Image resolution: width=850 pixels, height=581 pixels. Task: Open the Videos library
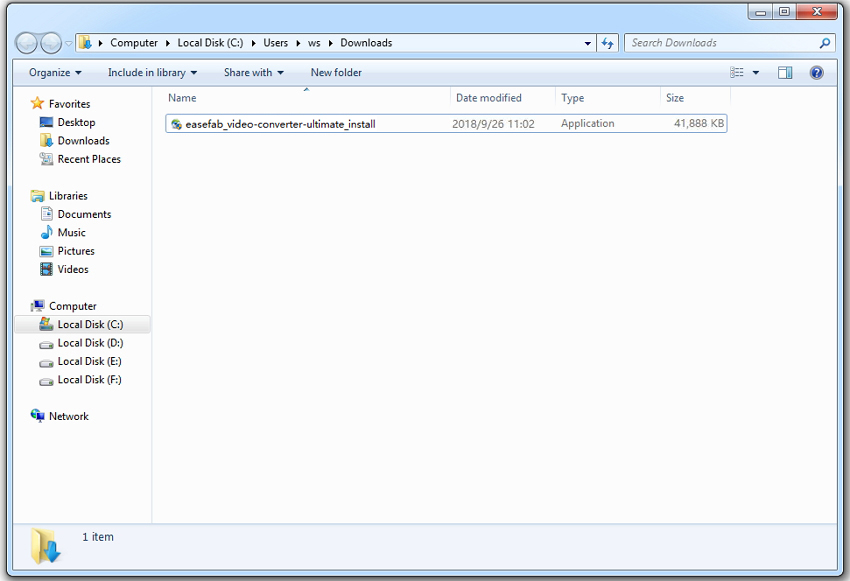coord(73,269)
